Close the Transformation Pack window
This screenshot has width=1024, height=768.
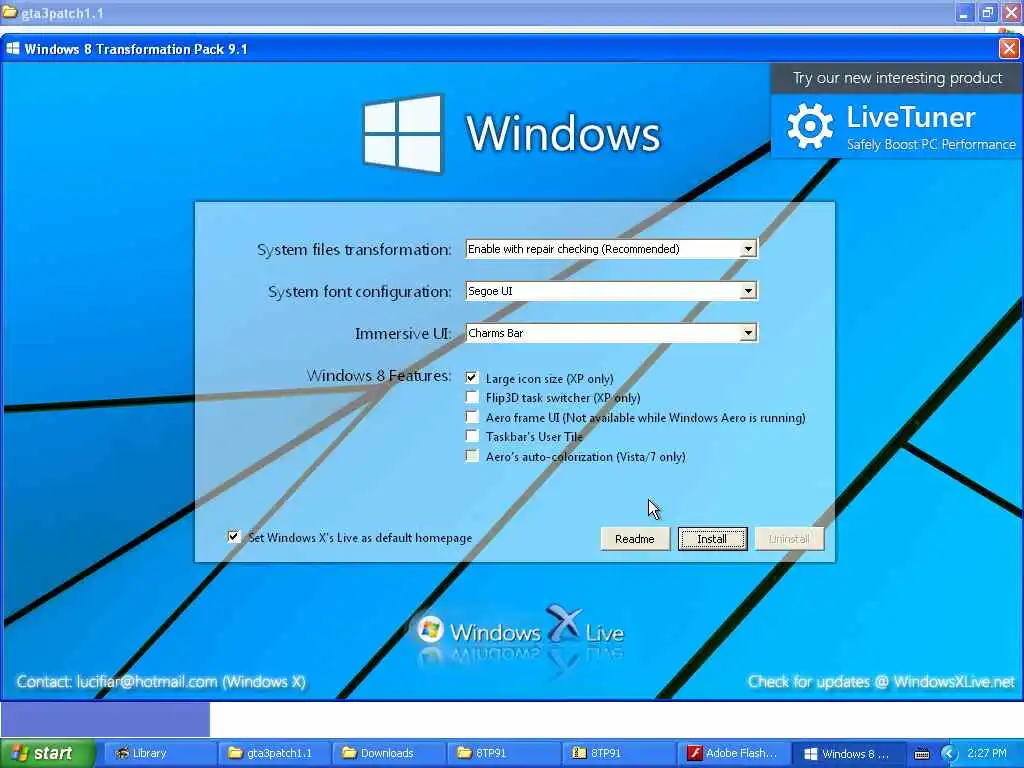(x=1009, y=48)
